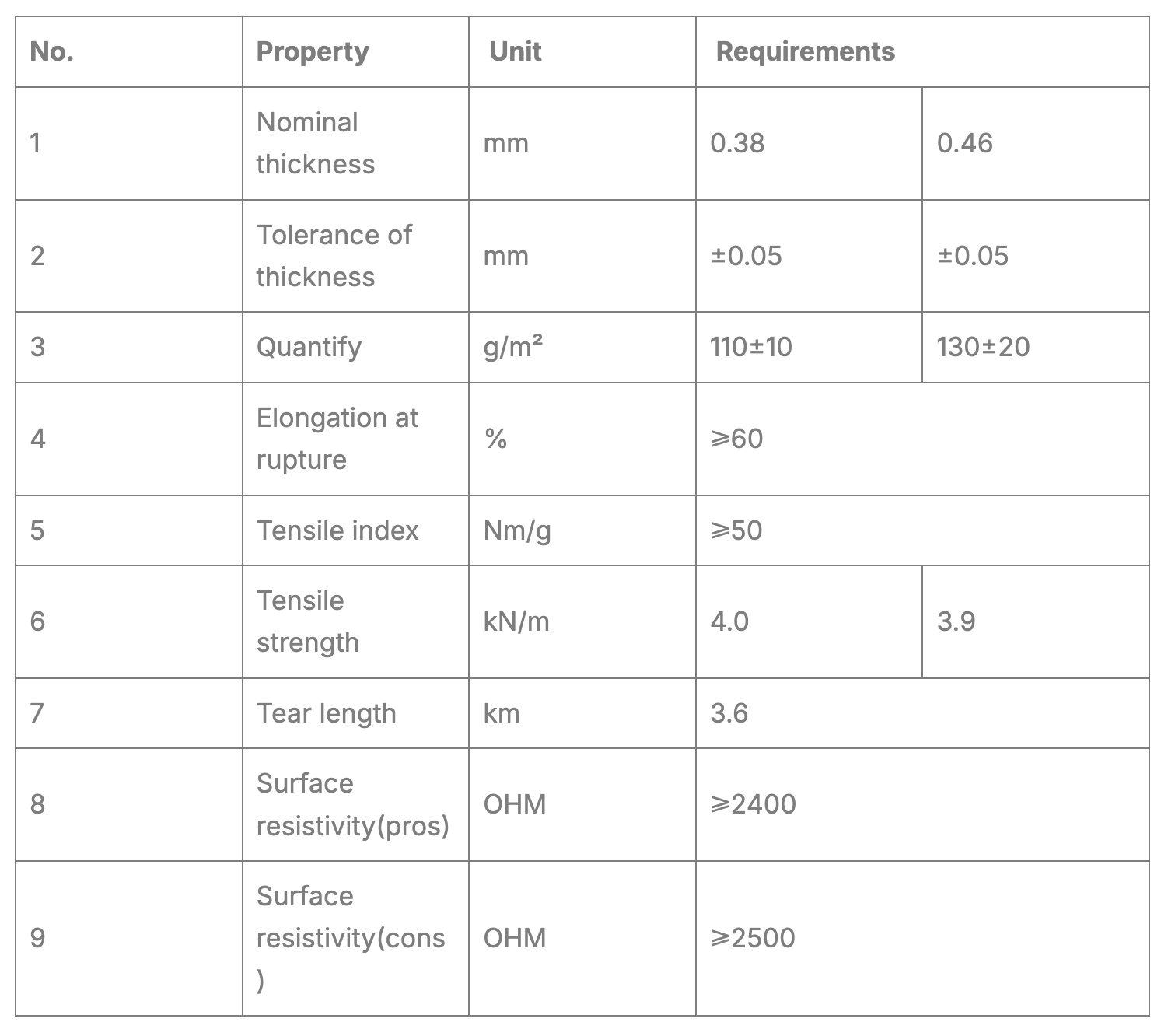Viewport: 1168px width, 1036px height.
Task: Select the "Tear length" property cell
Action: (x=326, y=713)
